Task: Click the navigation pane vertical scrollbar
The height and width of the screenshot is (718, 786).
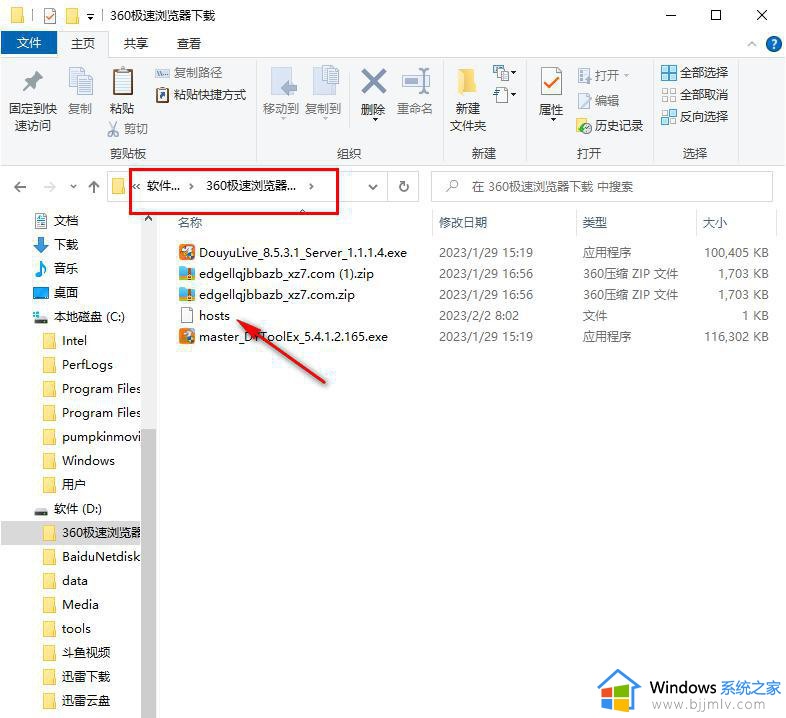Action: (148, 573)
